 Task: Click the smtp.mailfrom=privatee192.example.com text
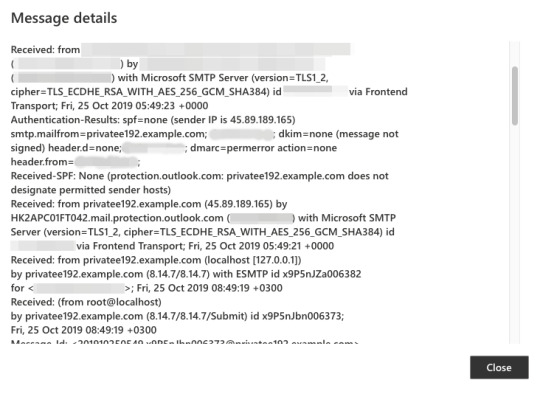point(109,134)
